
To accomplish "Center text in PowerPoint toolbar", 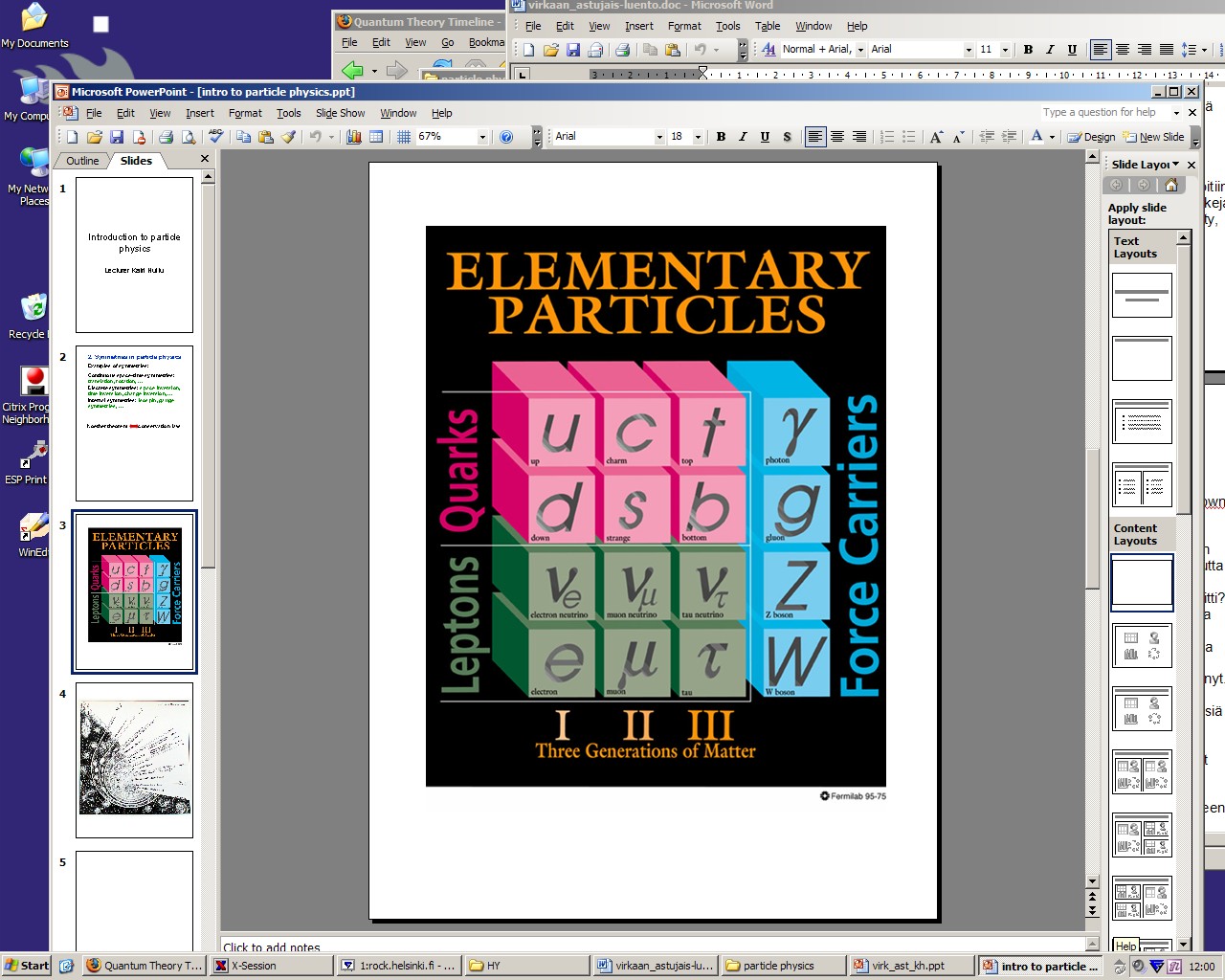I will (837, 137).
